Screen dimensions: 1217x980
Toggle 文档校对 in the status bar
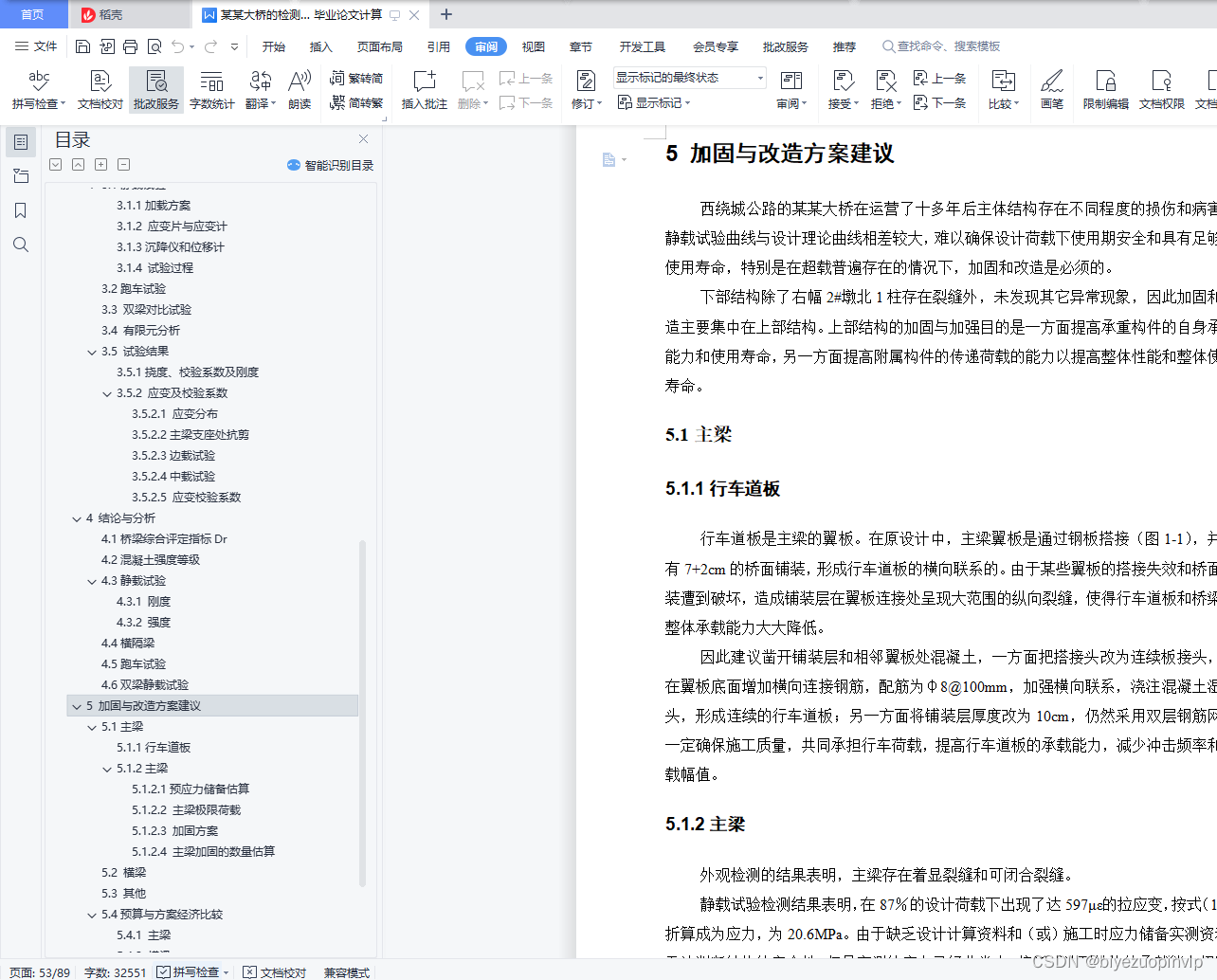(275, 971)
